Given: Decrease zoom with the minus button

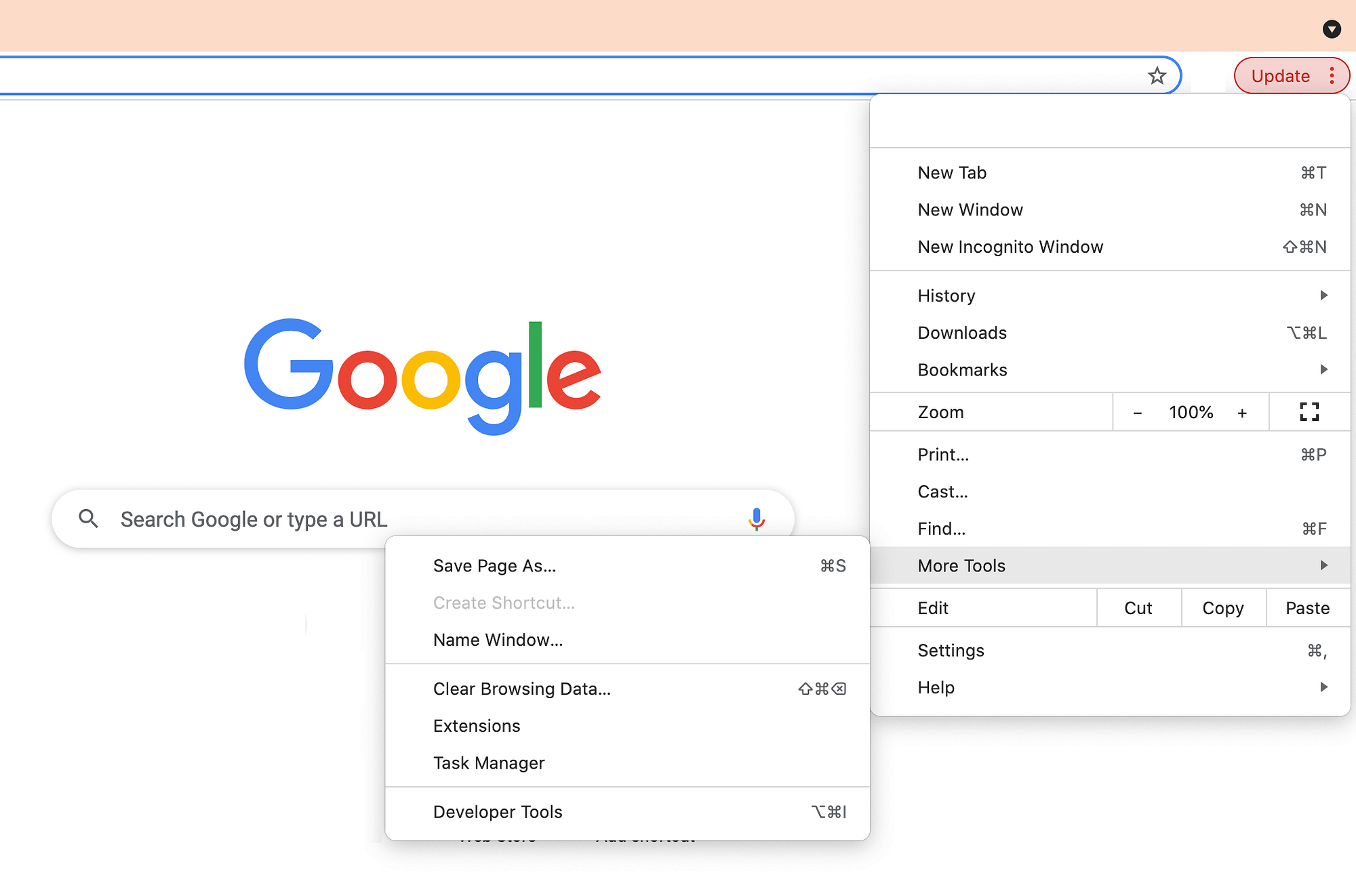Looking at the screenshot, I should point(1138,413).
